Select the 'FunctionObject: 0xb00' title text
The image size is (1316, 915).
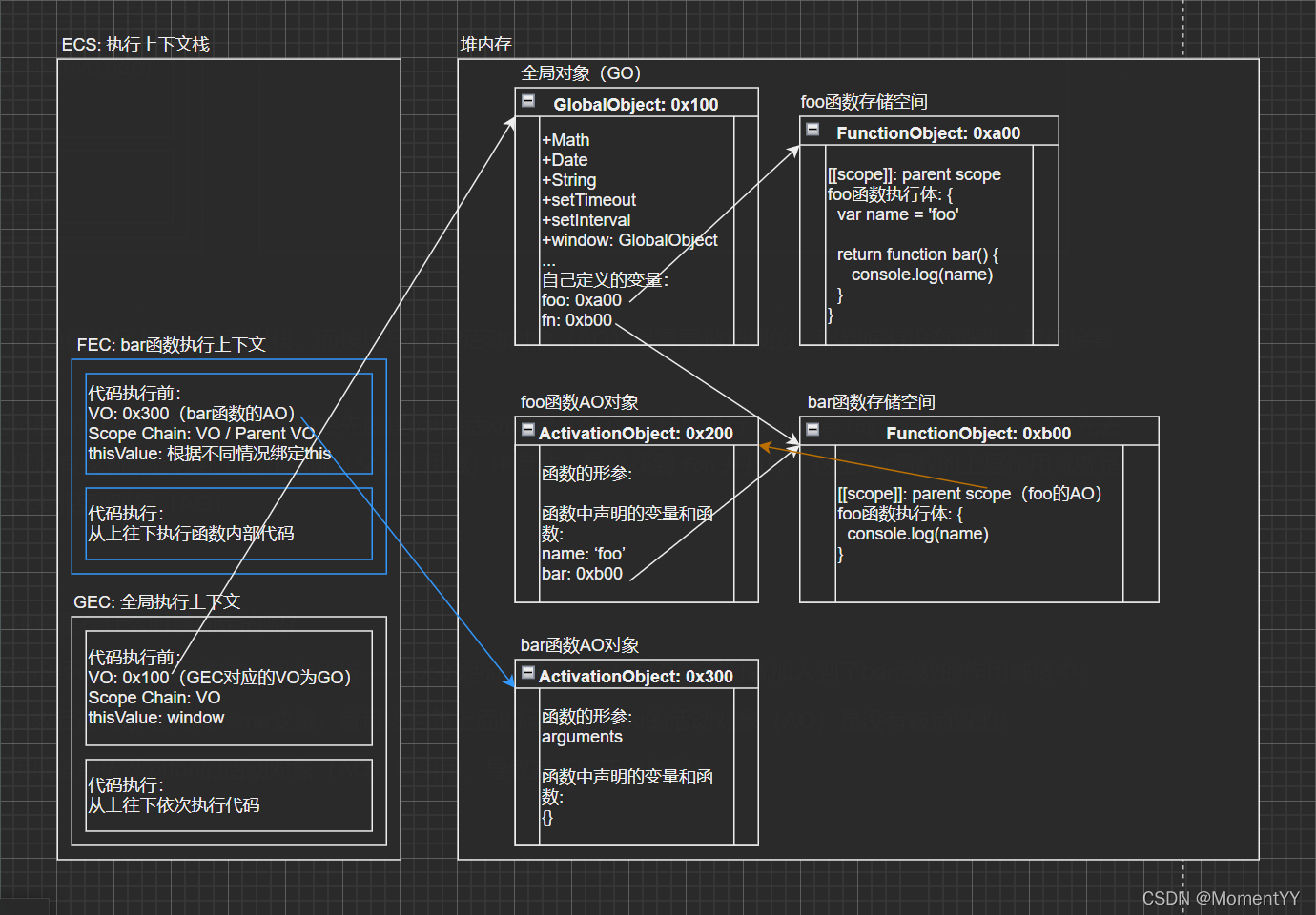point(978,434)
